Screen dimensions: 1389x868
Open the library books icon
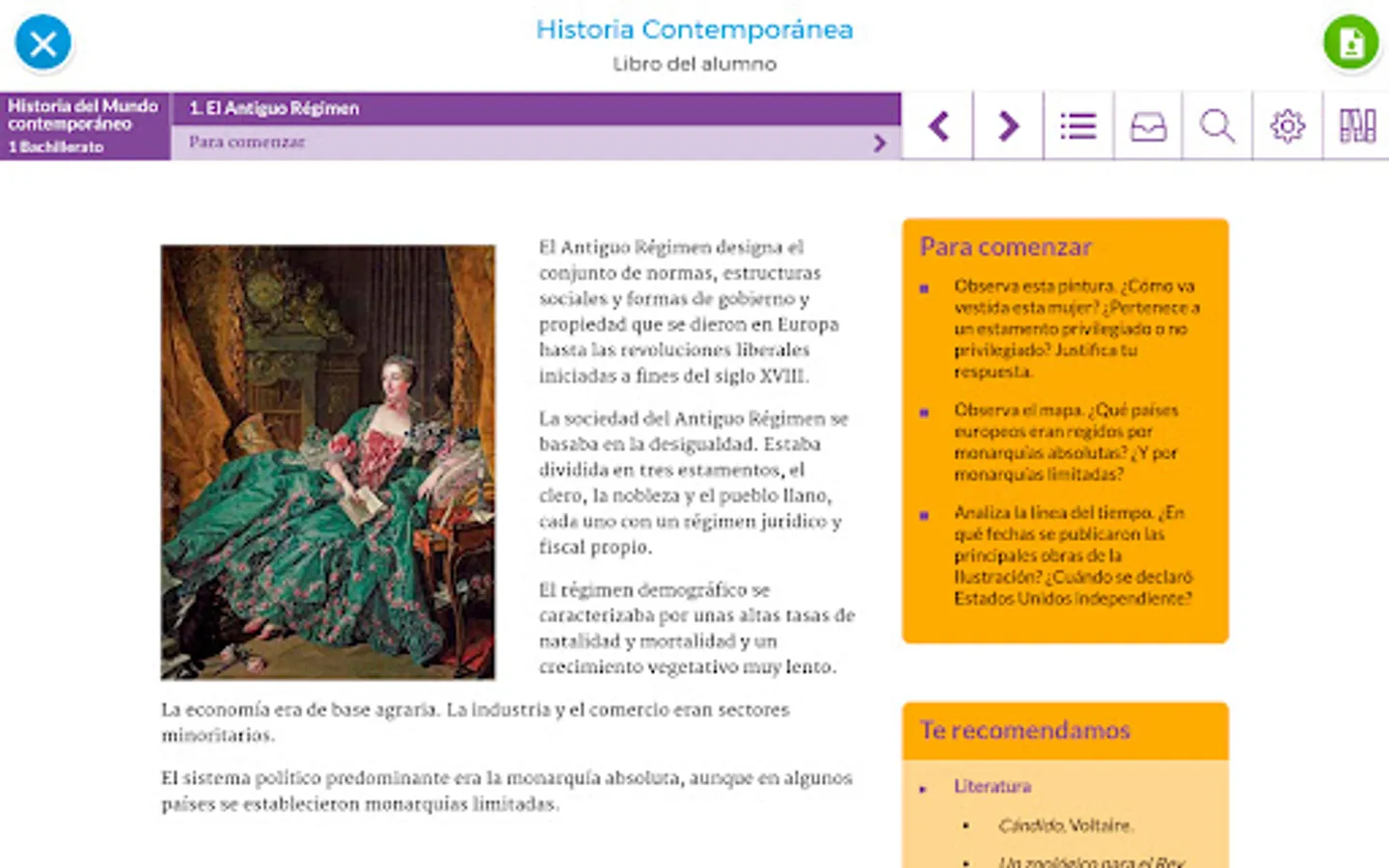1357,125
